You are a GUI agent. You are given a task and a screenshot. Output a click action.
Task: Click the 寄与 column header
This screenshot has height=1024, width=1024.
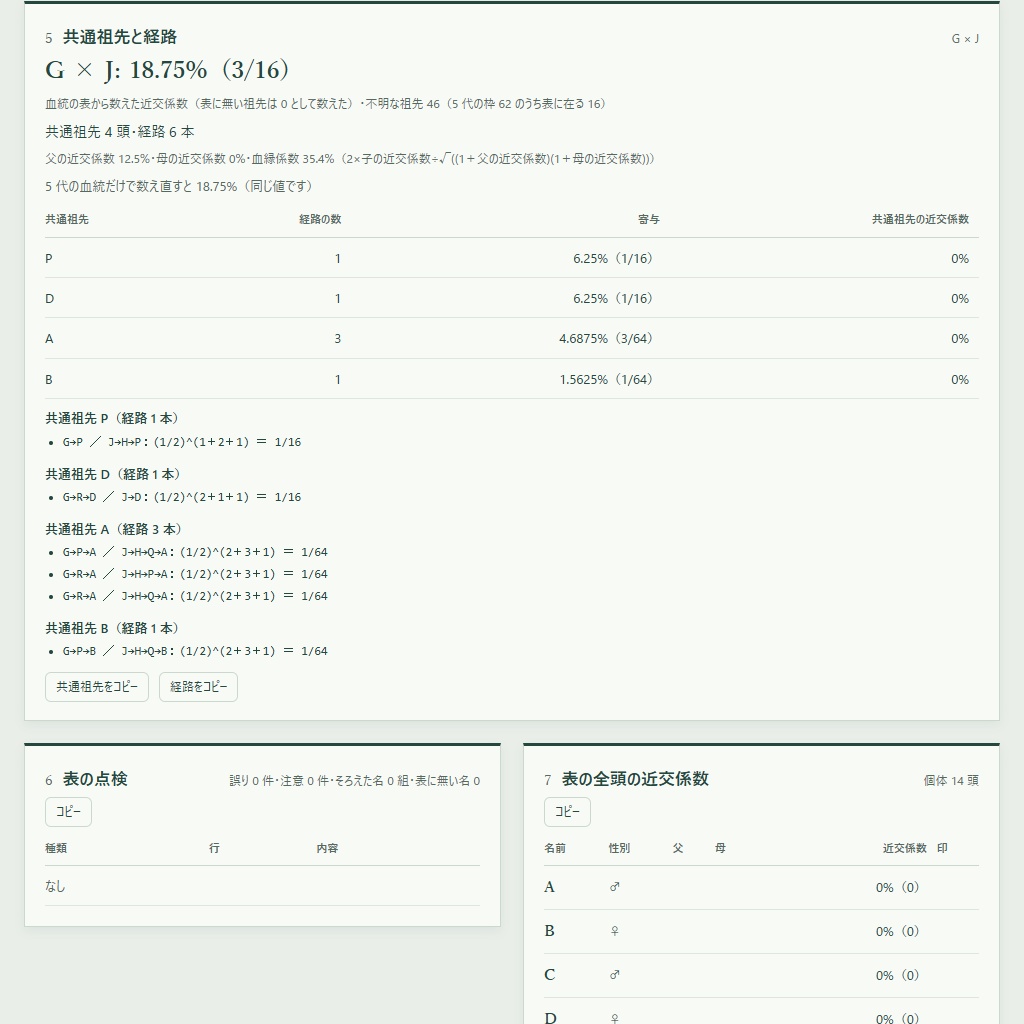(648, 219)
